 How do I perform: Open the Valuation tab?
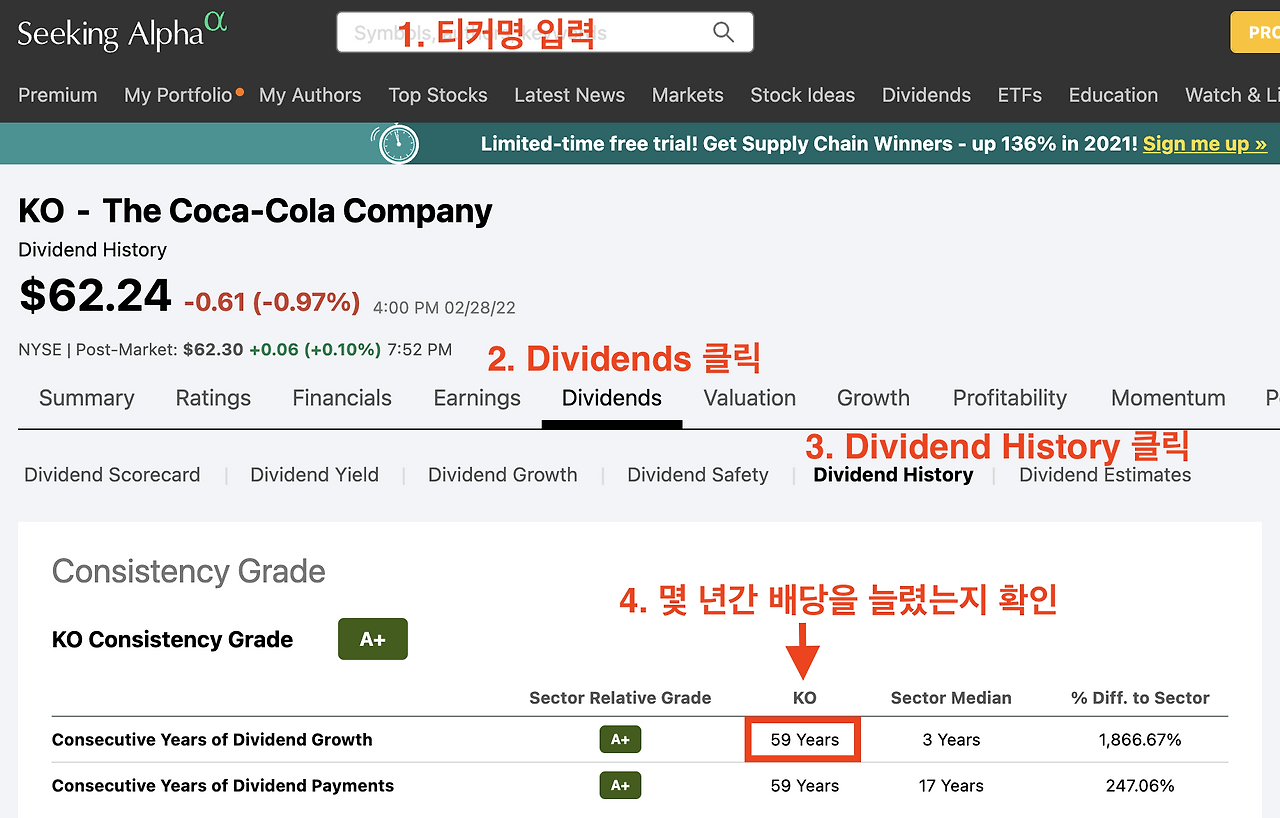point(750,398)
